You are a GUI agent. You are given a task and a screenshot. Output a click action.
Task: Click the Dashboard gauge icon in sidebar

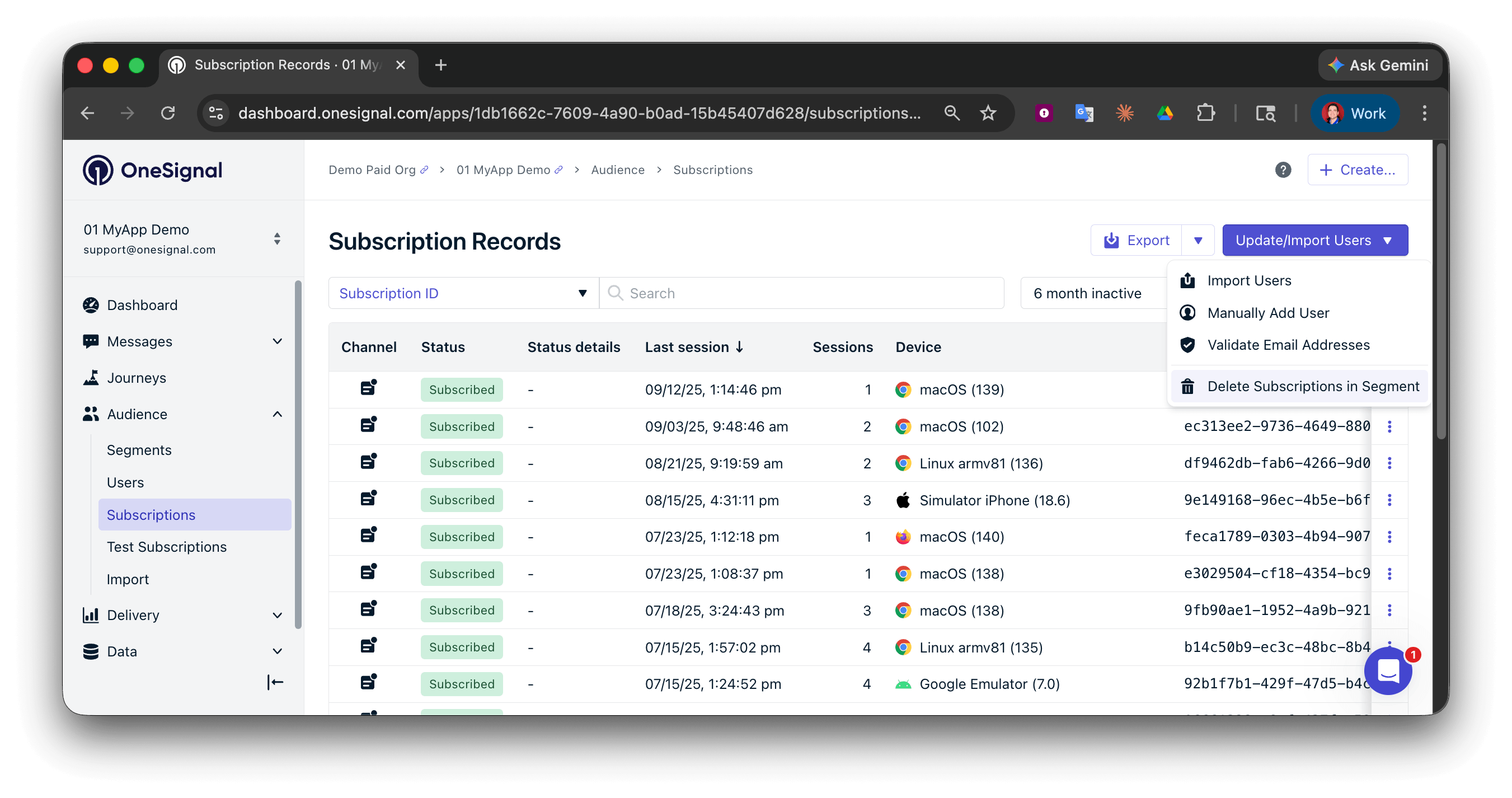coord(91,305)
